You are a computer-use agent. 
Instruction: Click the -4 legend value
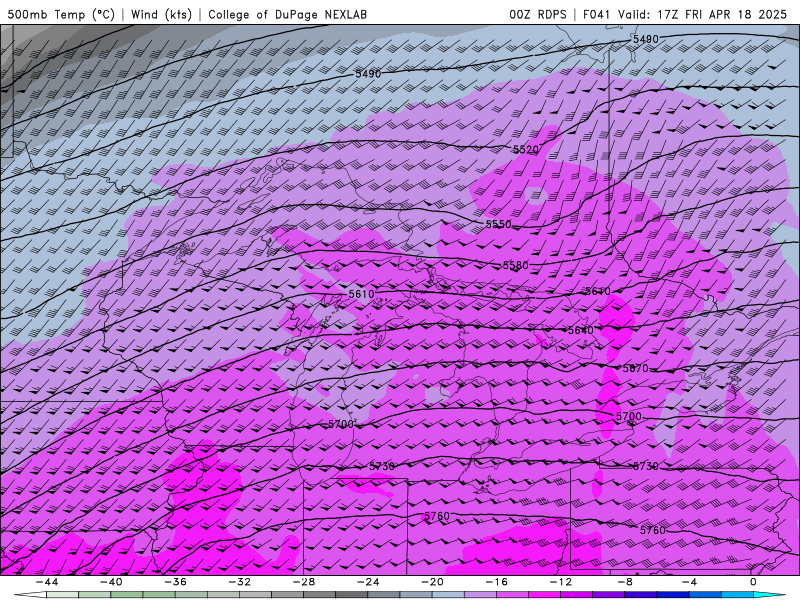(689, 582)
